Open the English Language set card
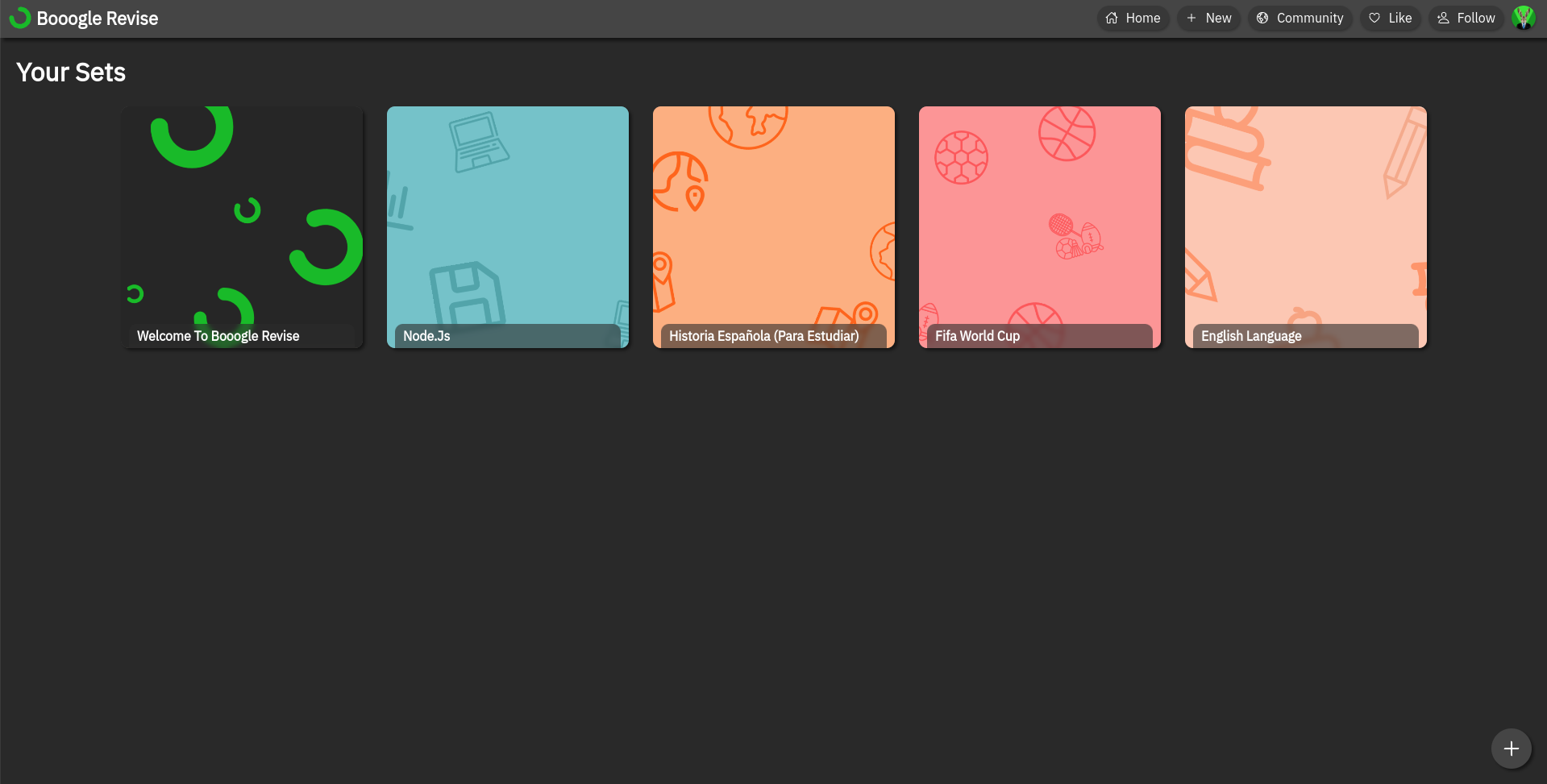The image size is (1547, 784). coord(1306,227)
